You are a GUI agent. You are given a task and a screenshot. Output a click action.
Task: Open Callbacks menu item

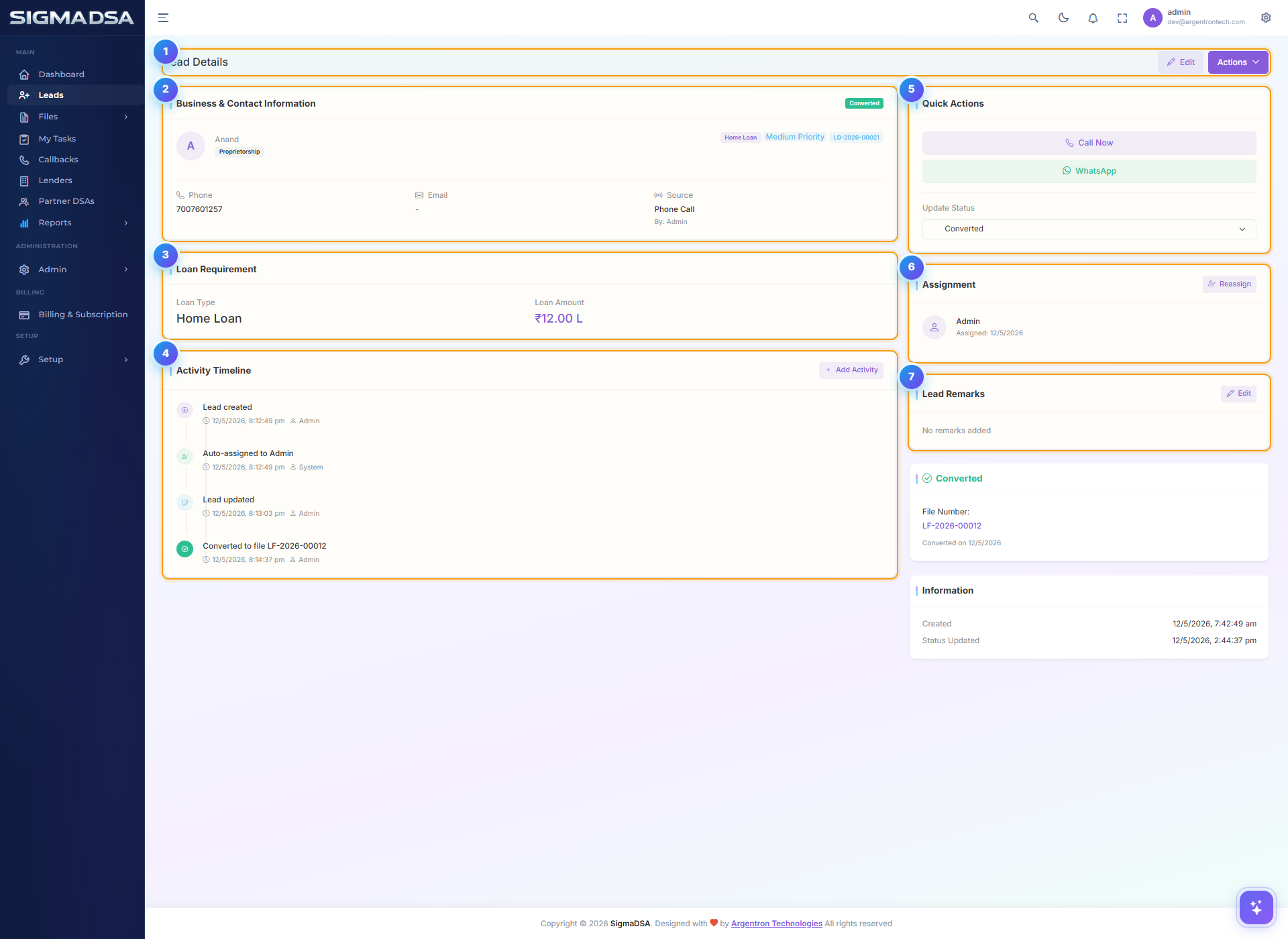(58, 160)
